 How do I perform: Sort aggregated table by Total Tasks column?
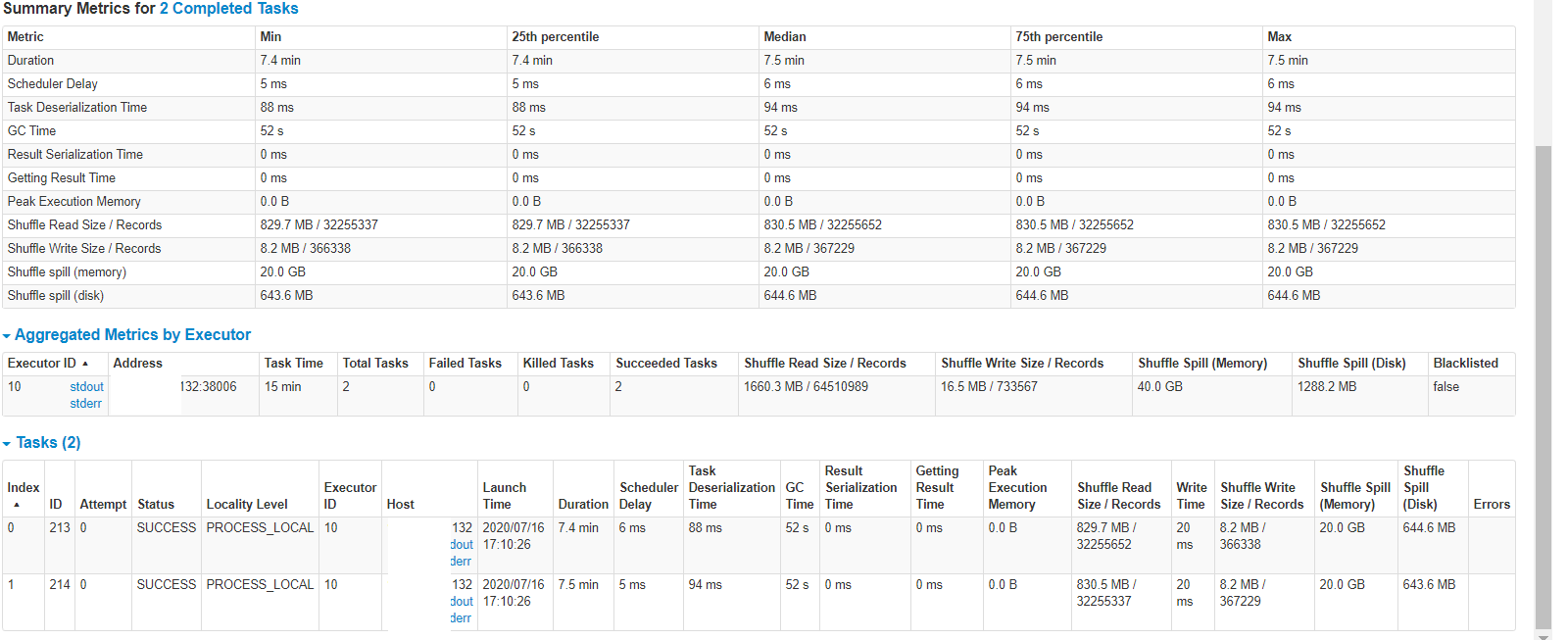point(375,364)
